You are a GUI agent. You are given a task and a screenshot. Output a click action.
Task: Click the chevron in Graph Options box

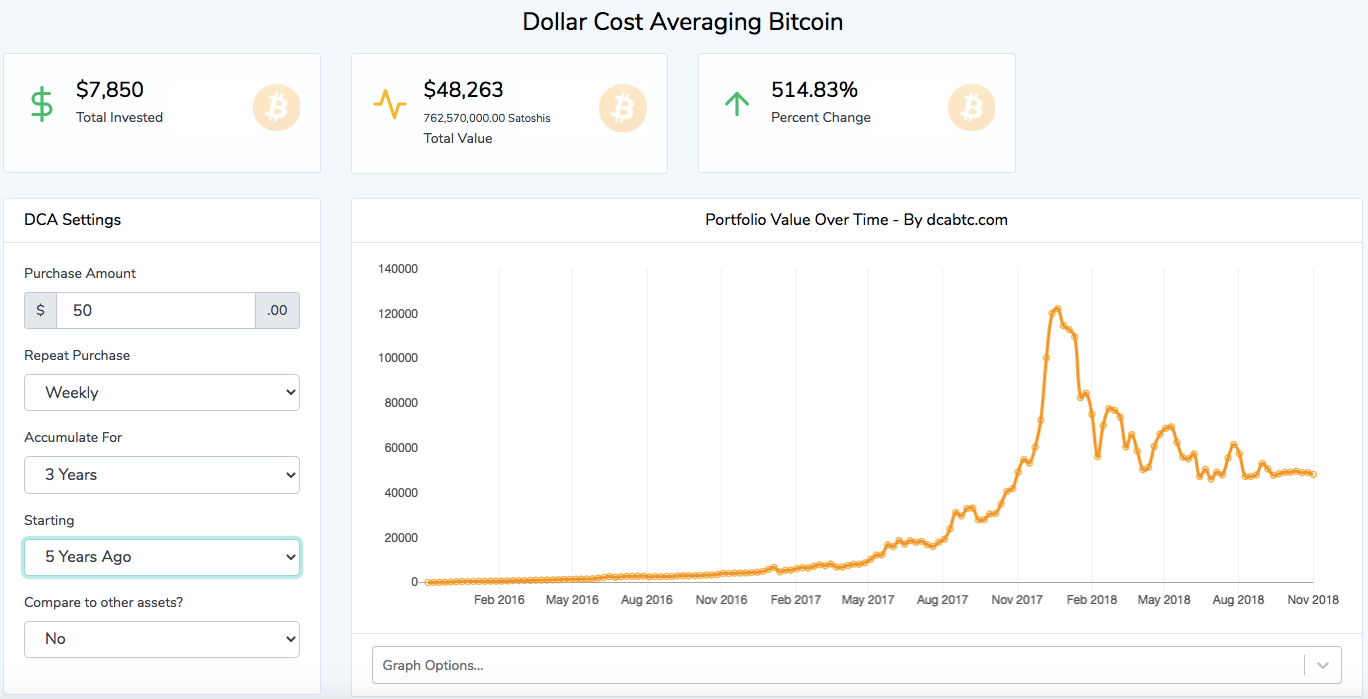[1324, 665]
